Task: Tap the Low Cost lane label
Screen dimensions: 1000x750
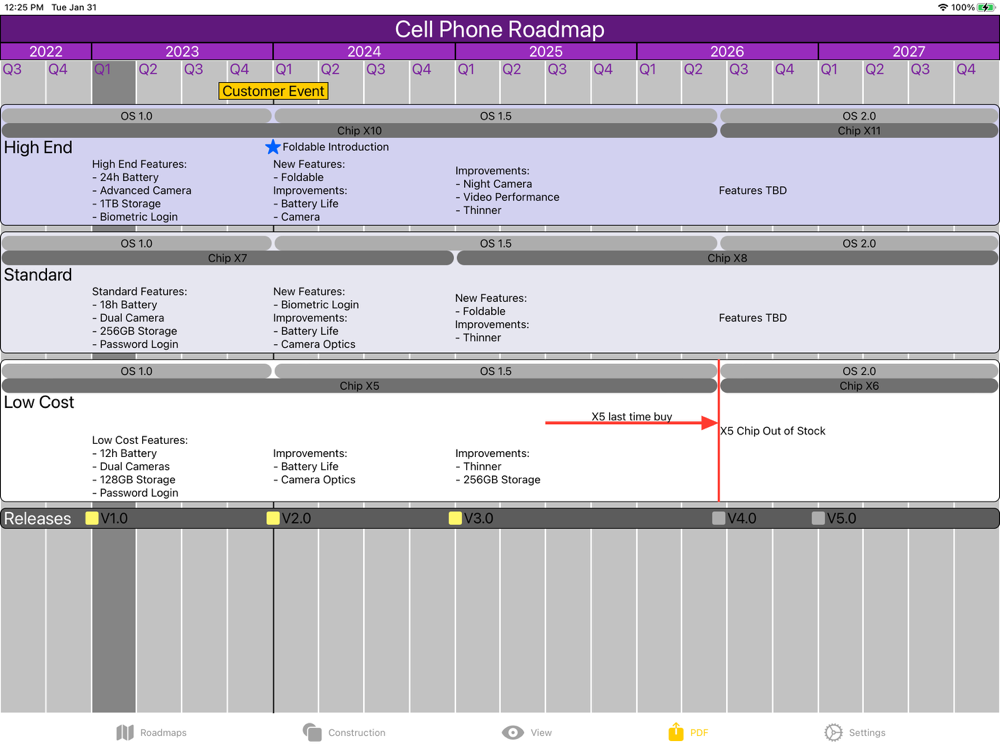Action: click(x=39, y=402)
